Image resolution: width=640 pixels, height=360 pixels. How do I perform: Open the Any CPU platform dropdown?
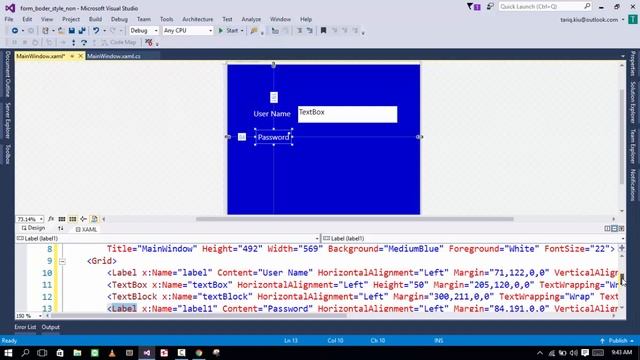click(188, 31)
